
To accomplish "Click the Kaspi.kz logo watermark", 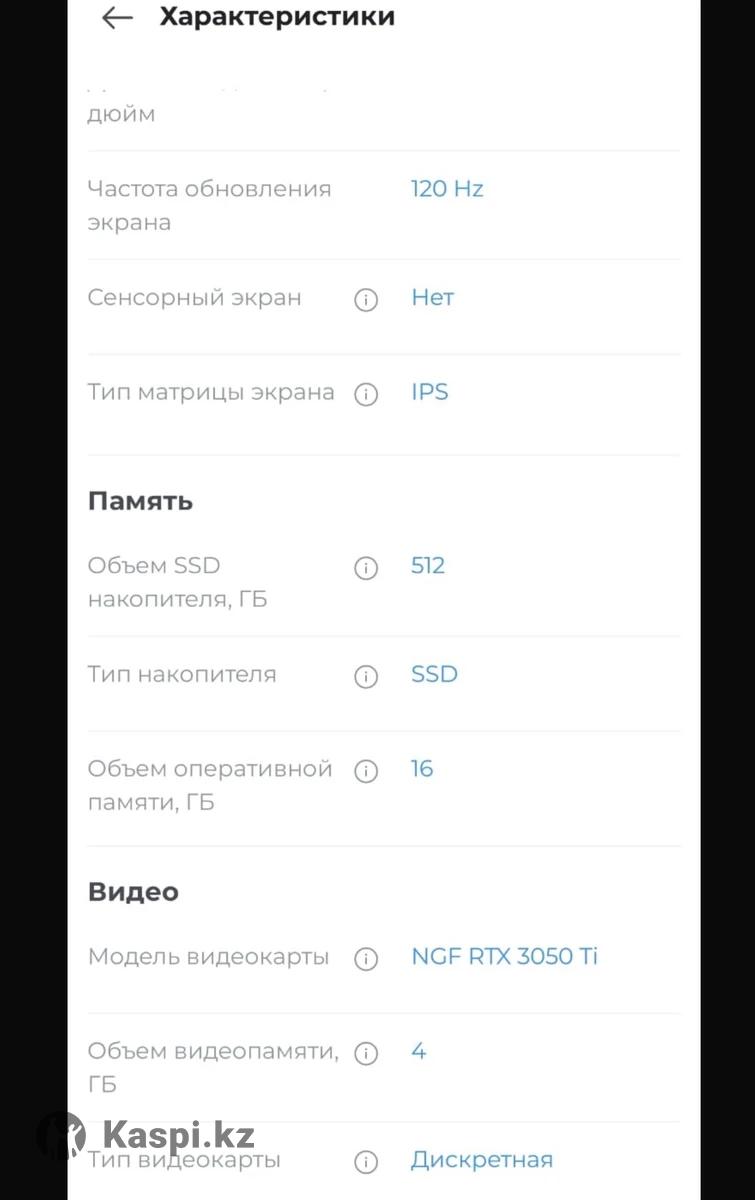I will click(x=147, y=1136).
